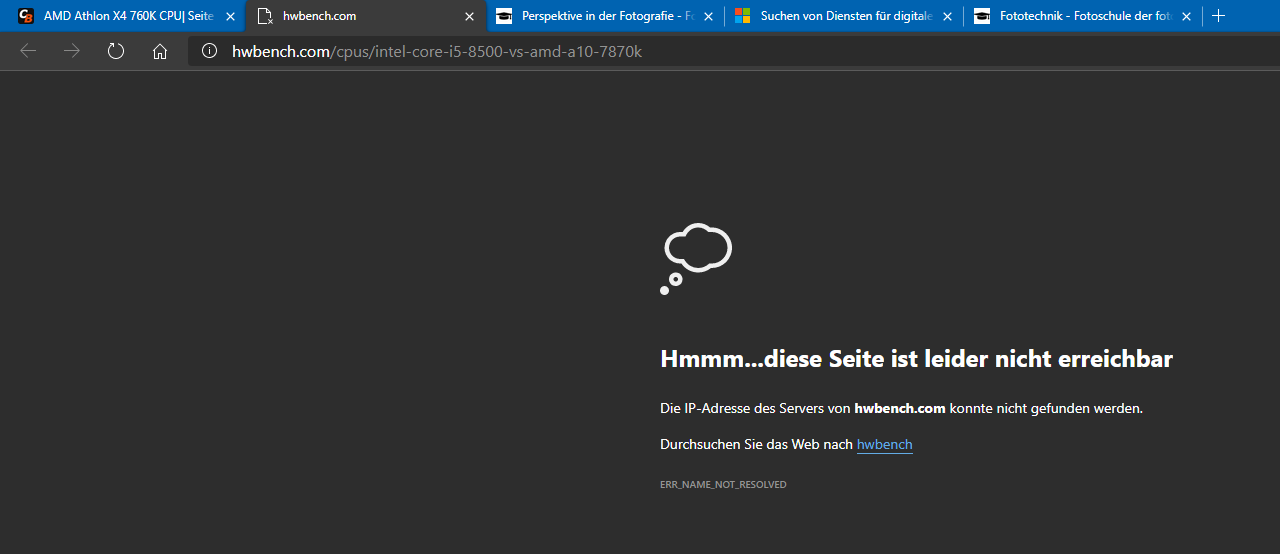Close the hwbench.com tab
The image size is (1280, 554).
coord(470,16)
